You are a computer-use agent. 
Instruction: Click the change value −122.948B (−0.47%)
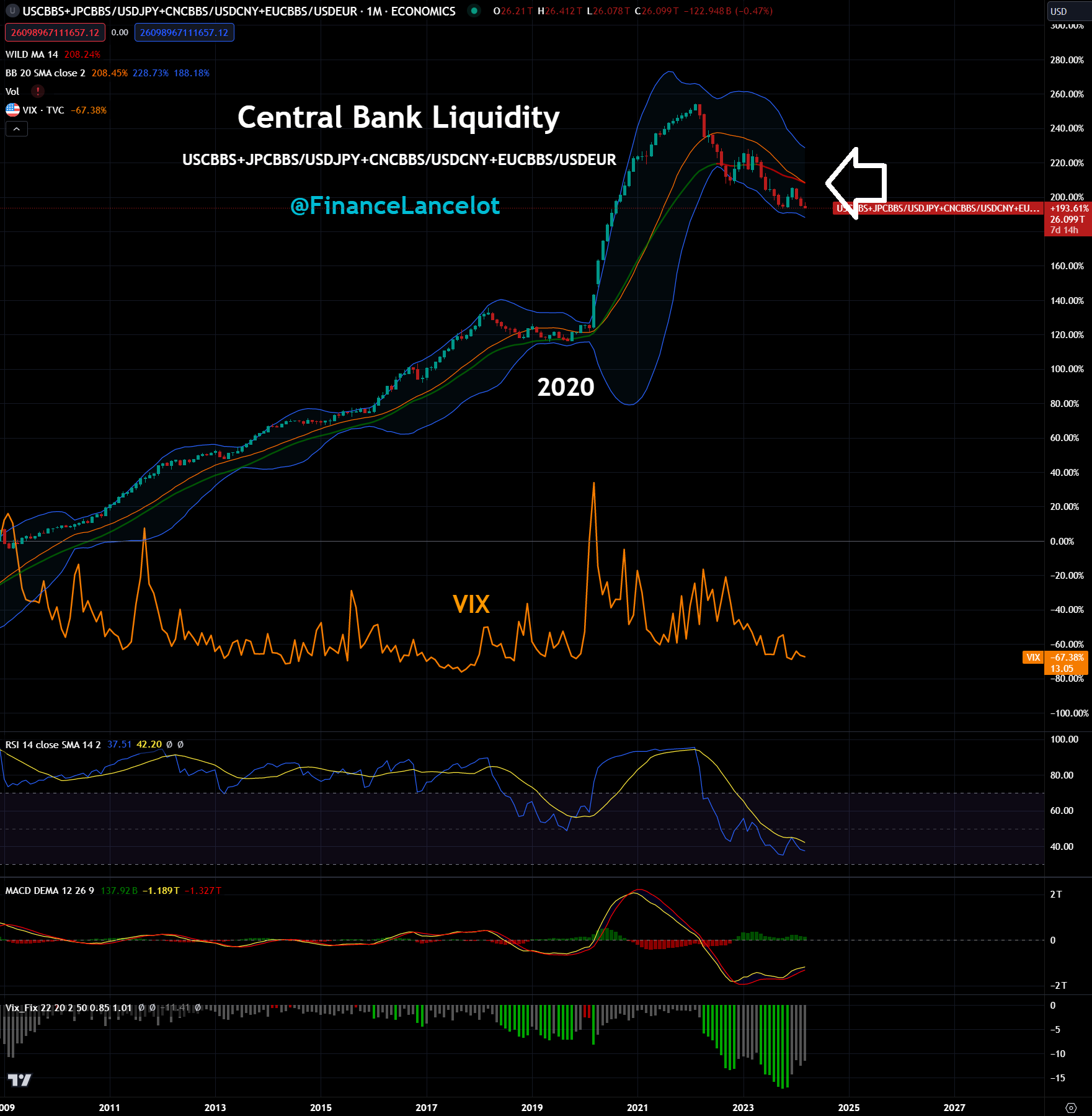(728, 11)
